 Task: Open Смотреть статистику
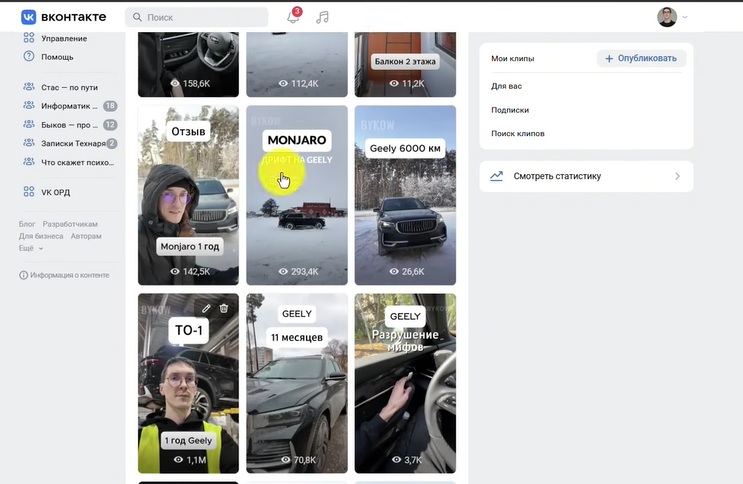pyautogui.click(x=586, y=176)
